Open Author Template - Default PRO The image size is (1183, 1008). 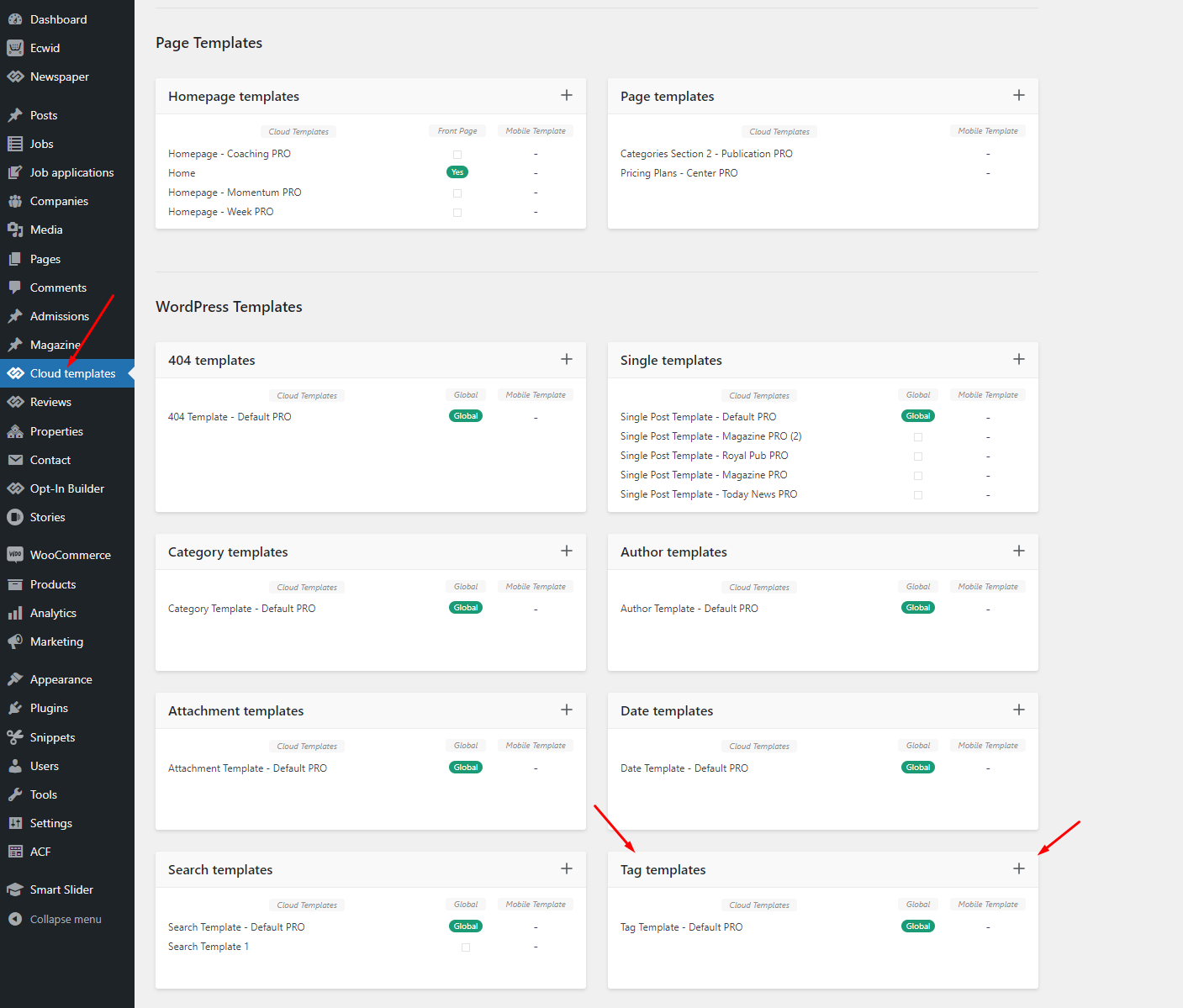(x=689, y=609)
